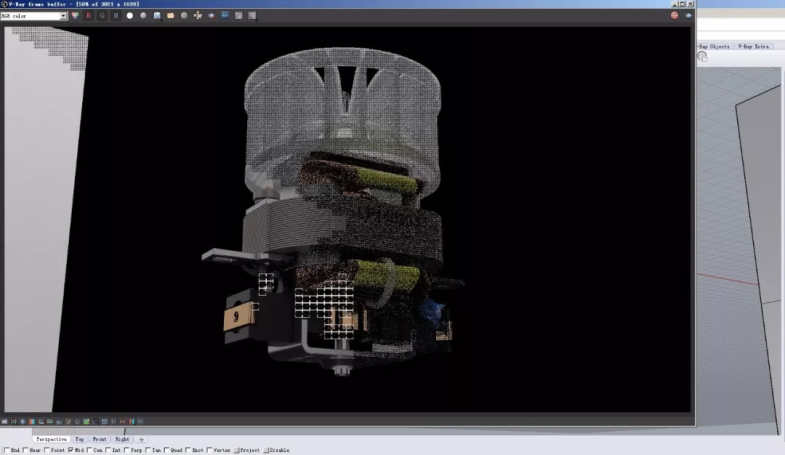Click the red stop rendering icon

[674, 16]
